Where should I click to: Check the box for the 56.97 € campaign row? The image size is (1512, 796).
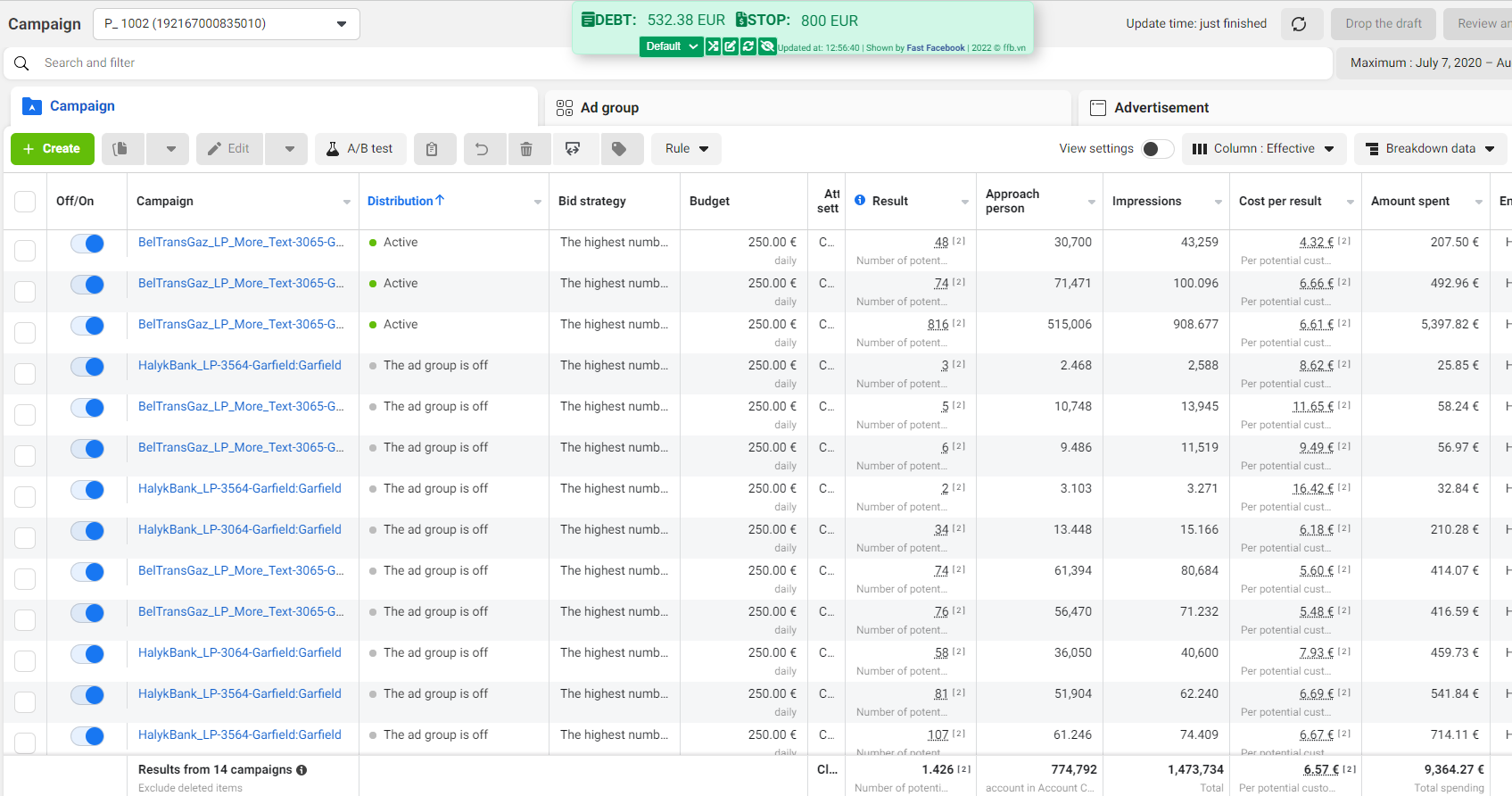pos(25,455)
